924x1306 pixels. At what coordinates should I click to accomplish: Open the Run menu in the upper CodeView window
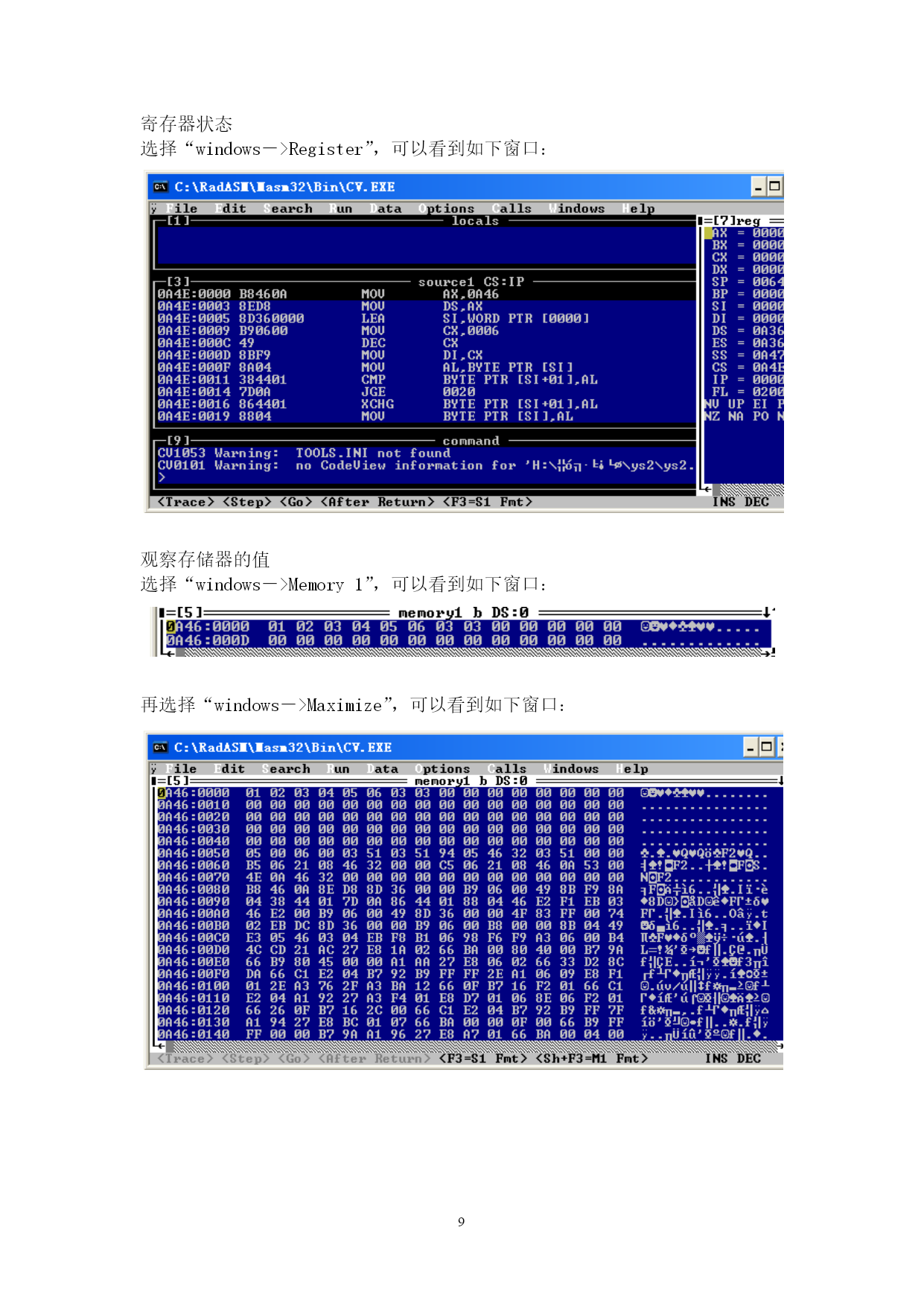click(341, 208)
